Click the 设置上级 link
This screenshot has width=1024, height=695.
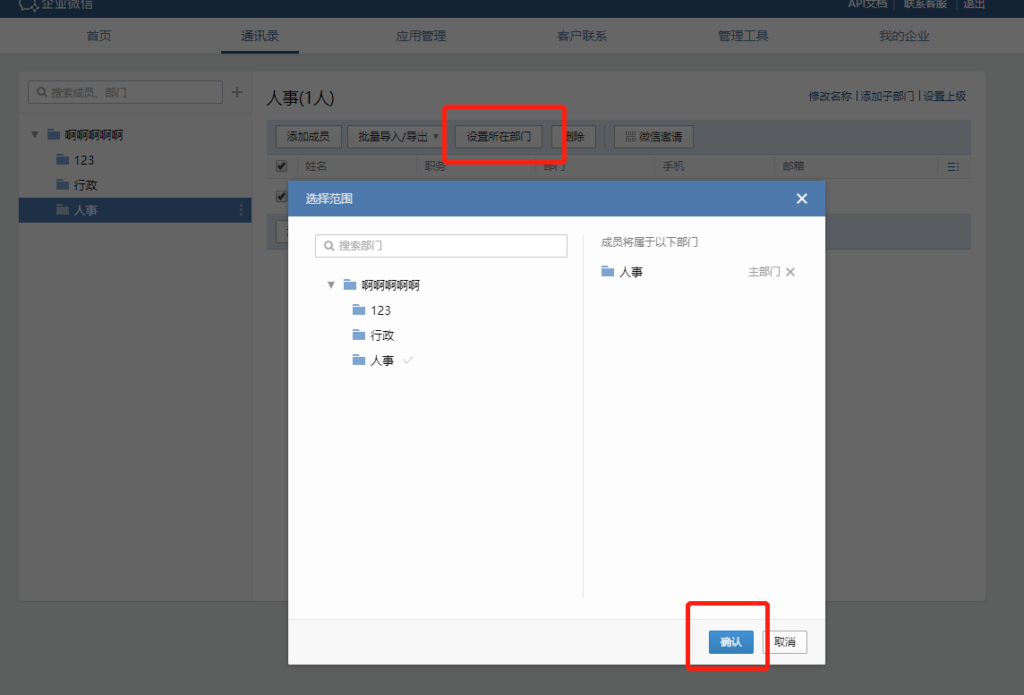pos(944,96)
